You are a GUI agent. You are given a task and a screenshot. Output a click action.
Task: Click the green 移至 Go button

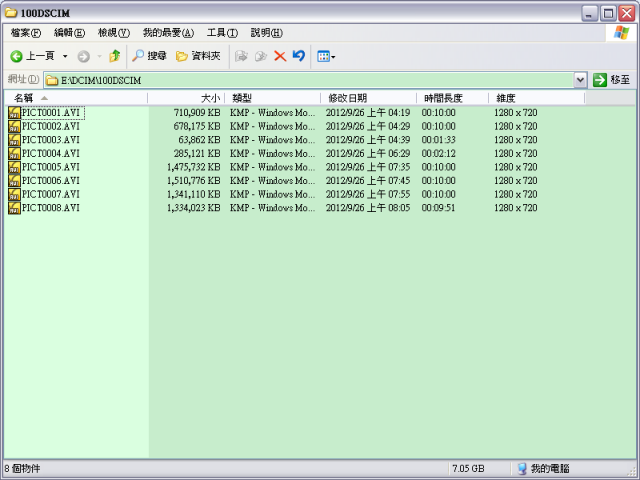611,80
